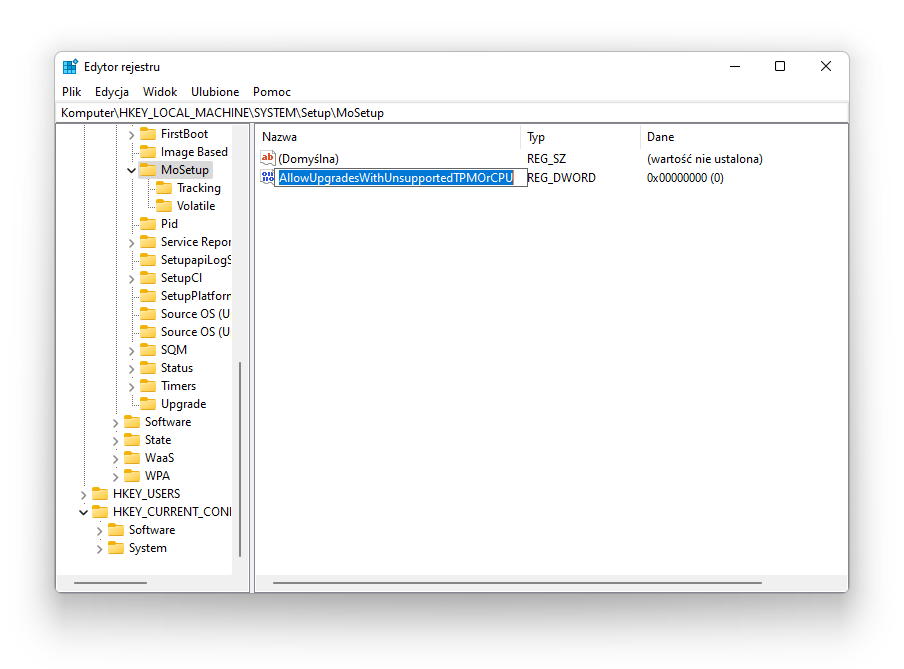
Task: Sort by the Dane column header
Action: (744, 137)
